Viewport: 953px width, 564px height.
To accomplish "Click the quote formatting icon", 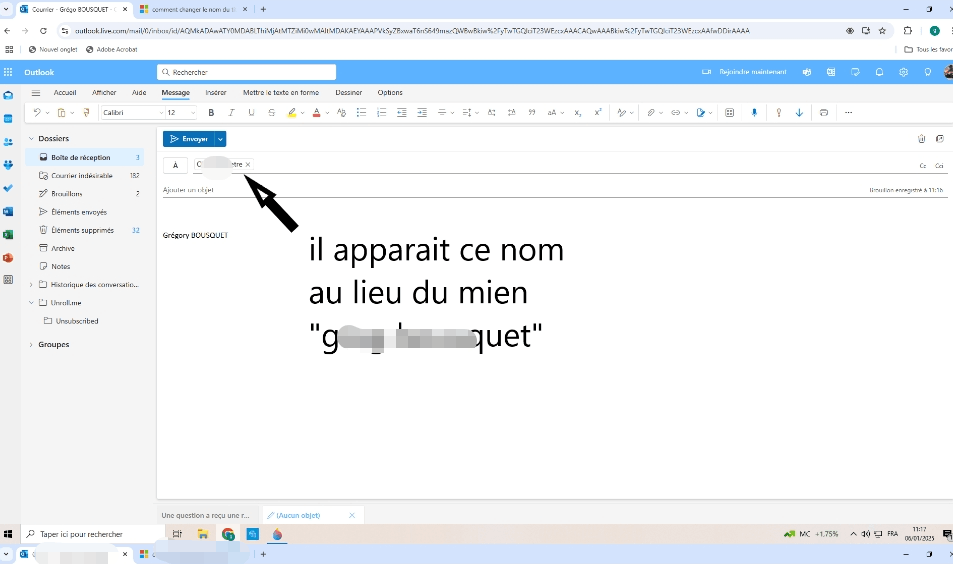I will [x=532, y=112].
